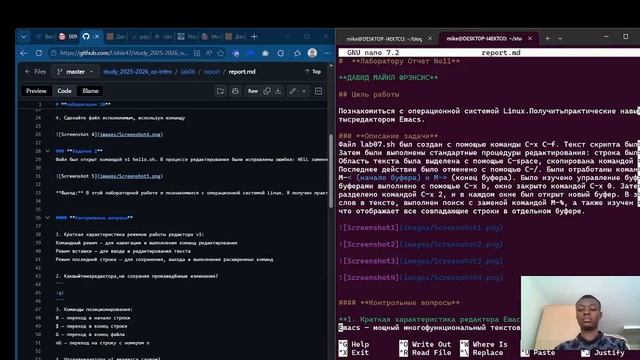Open a new terminal tab with the plus

click(x=547, y=38)
